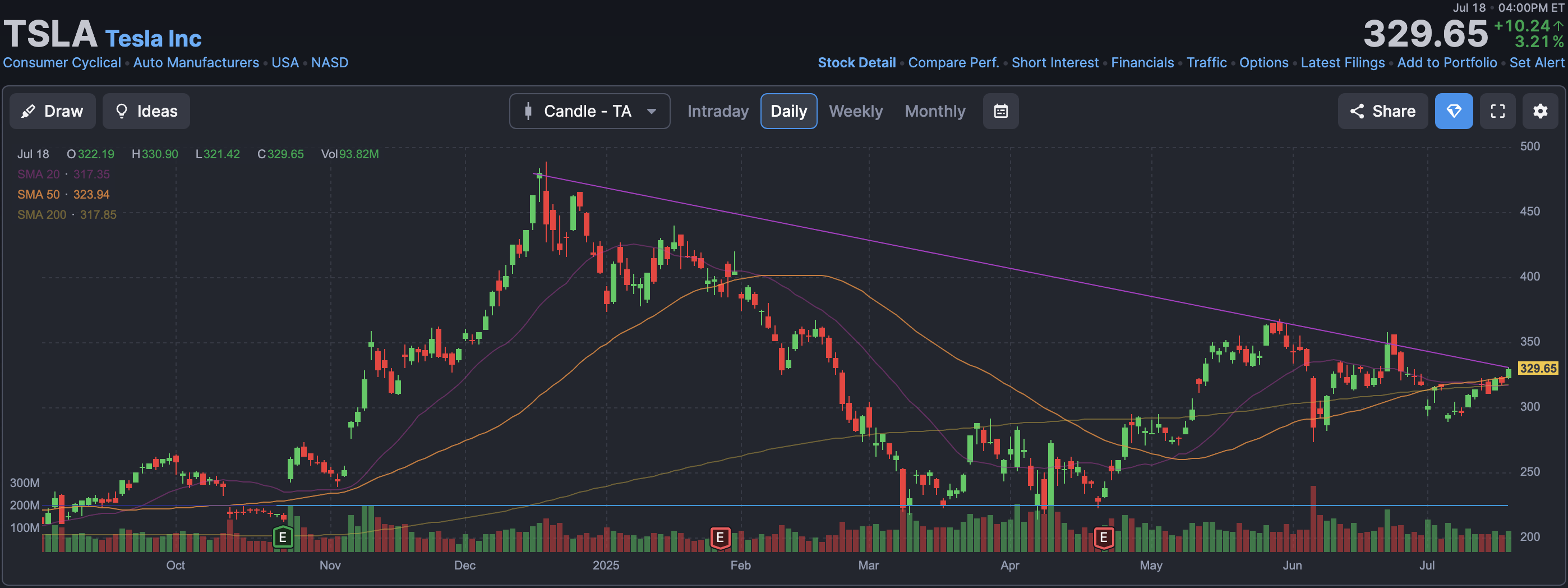Expand the Candle - TA chart type dropdown
The width and height of the screenshot is (1568, 588).
tap(589, 111)
